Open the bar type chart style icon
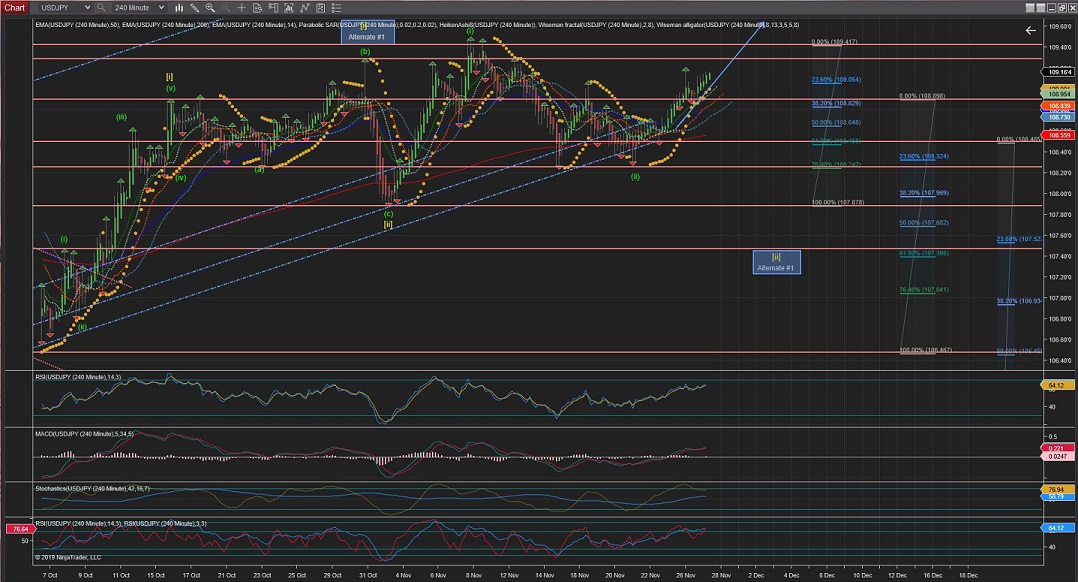The width and height of the screenshot is (1078, 582). pos(179,7)
